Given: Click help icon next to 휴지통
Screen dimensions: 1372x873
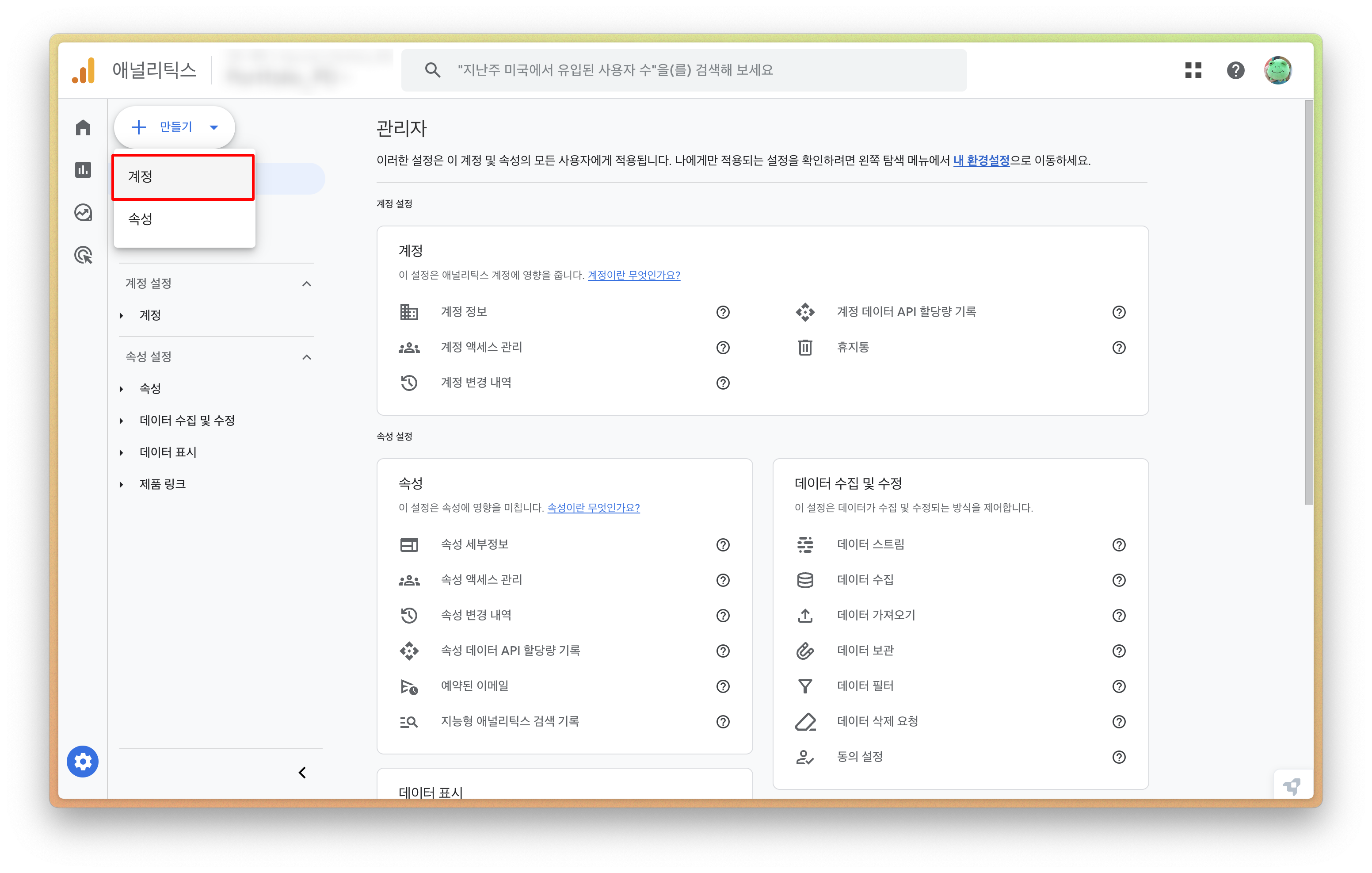Looking at the screenshot, I should [x=1118, y=347].
